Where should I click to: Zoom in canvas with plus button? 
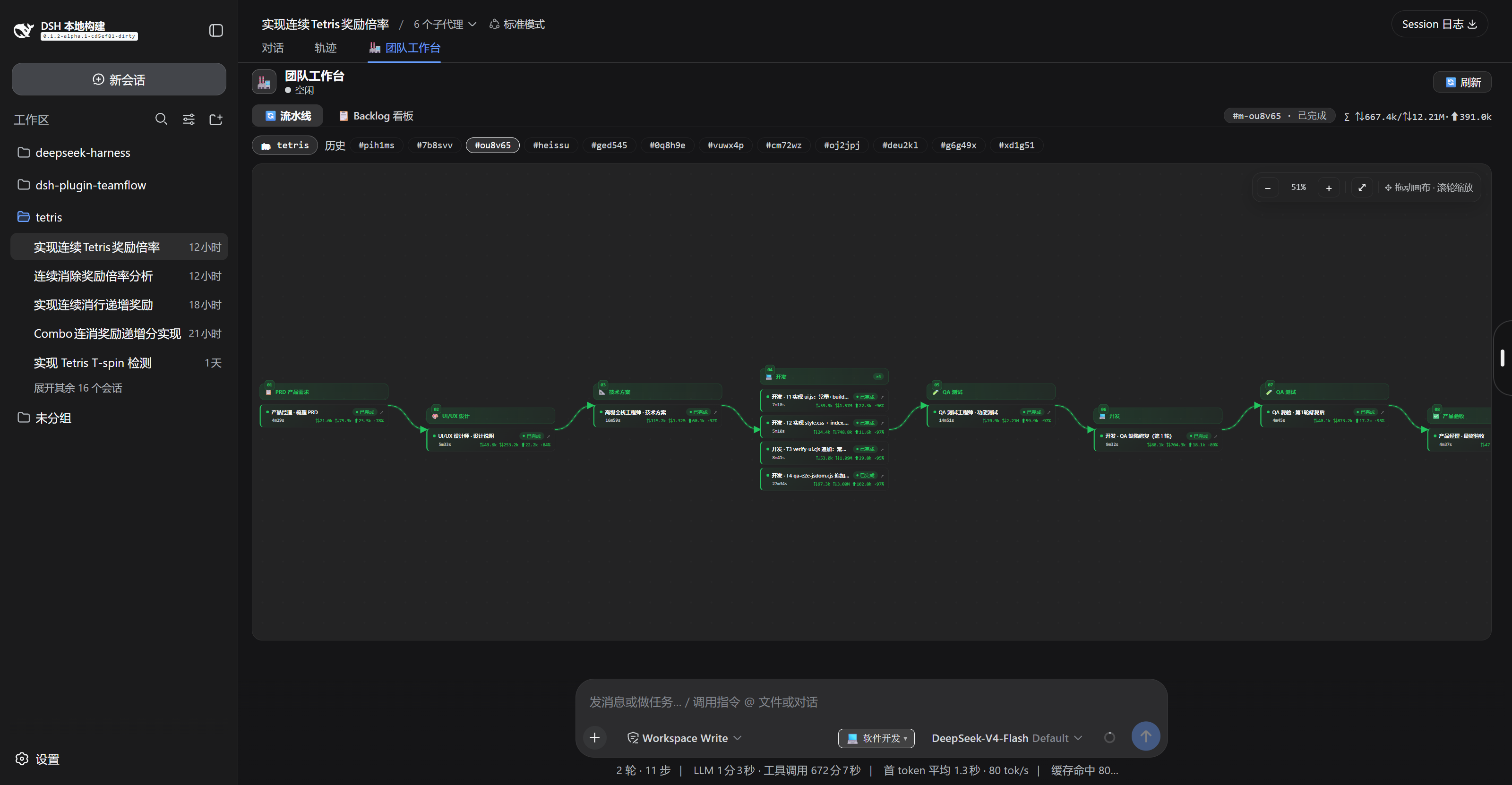pyautogui.click(x=1329, y=188)
